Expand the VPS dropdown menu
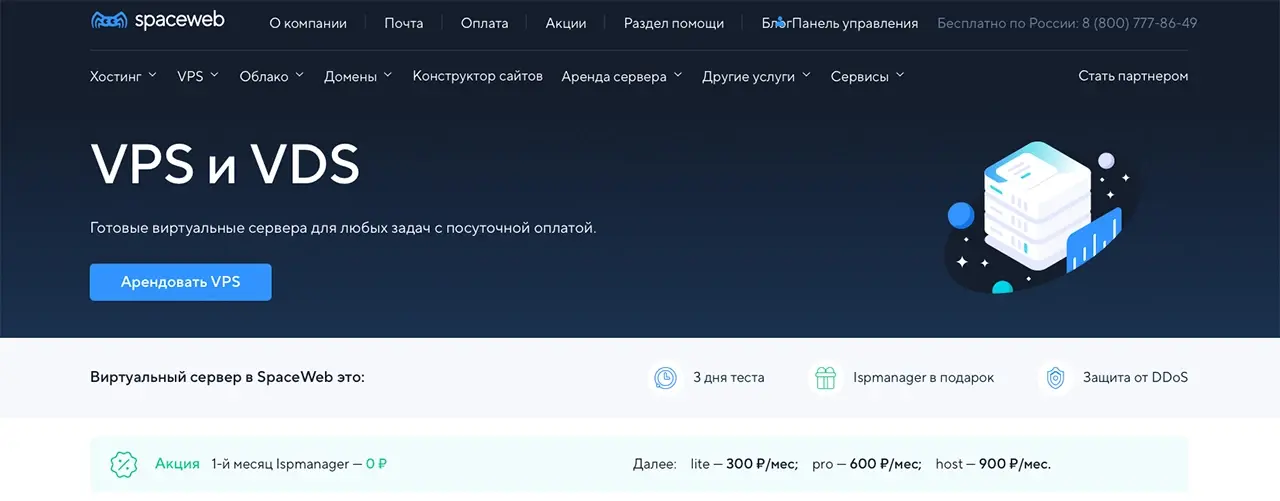This screenshot has height=501, width=1280. (x=198, y=76)
